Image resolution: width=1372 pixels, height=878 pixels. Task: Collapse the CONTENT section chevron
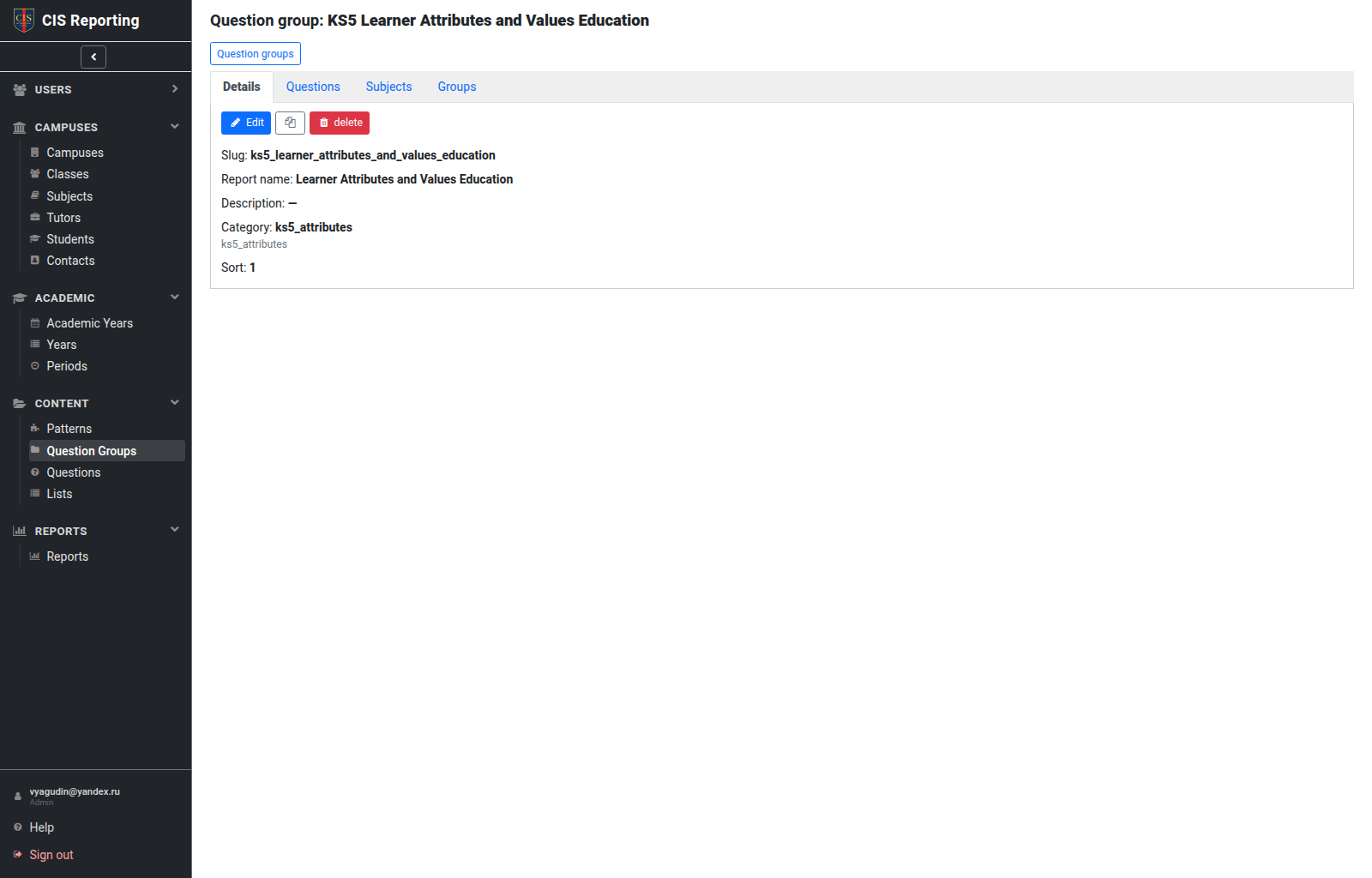[x=175, y=402]
